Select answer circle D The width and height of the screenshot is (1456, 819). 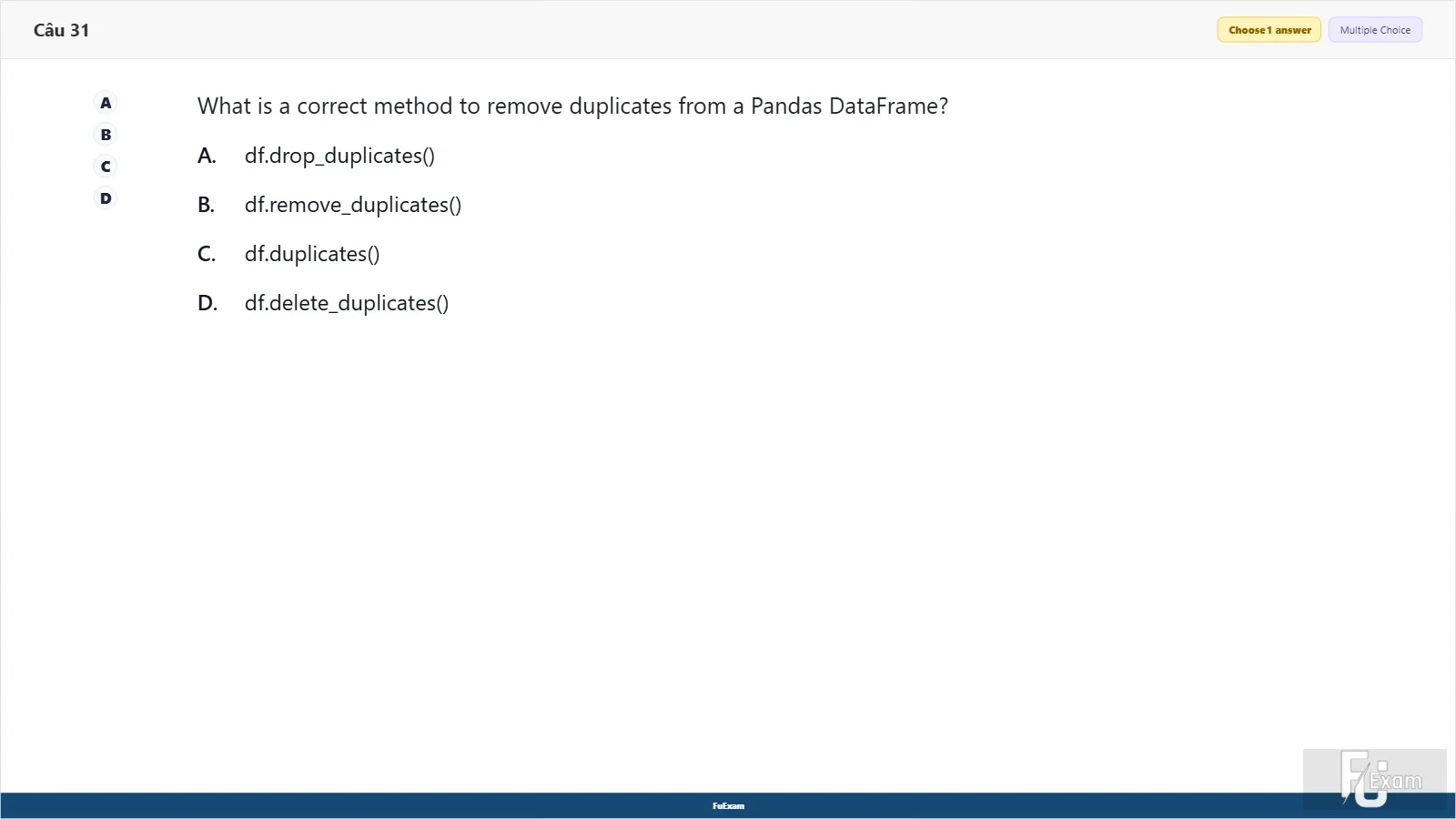click(106, 198)
